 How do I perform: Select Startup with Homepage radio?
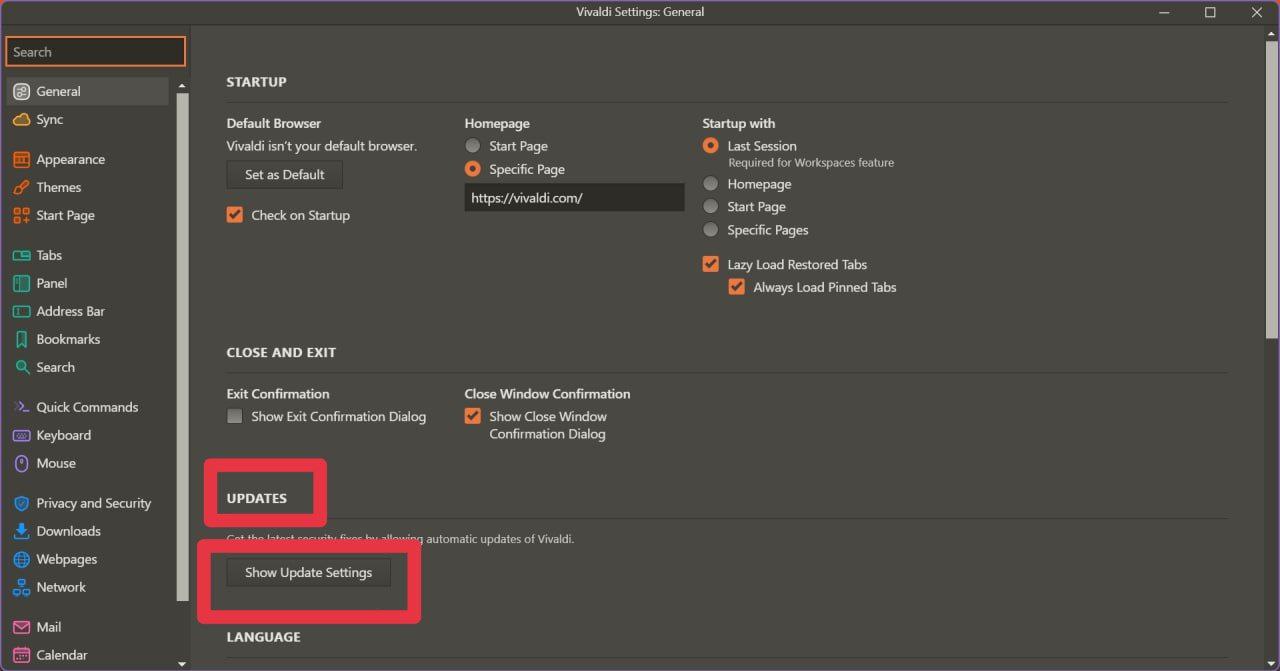[711, 184]
